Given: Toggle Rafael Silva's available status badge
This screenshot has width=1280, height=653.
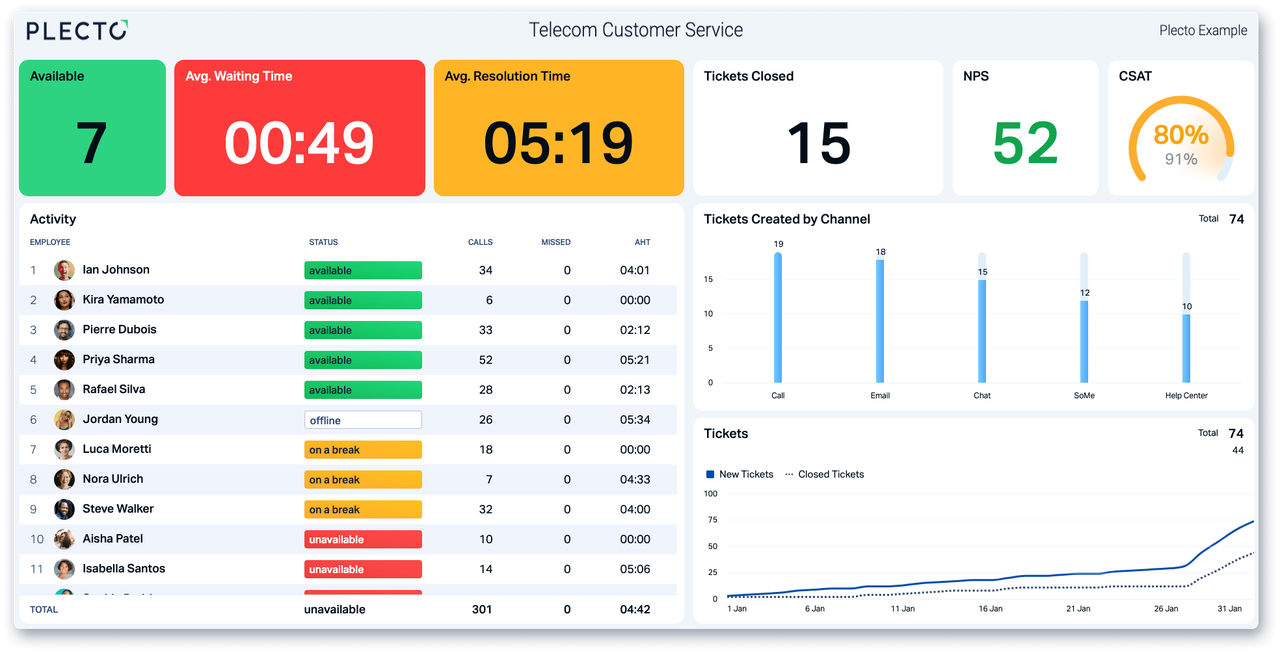Looking at the screenshot, I should tap(362, 389).
